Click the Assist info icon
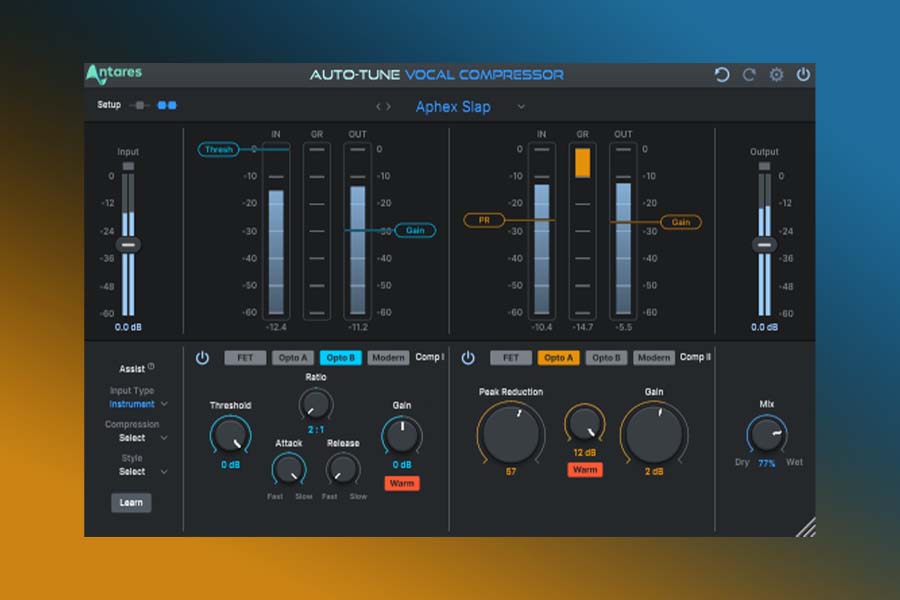This screenshot has height=600, width=900. [x=151, y=366]
